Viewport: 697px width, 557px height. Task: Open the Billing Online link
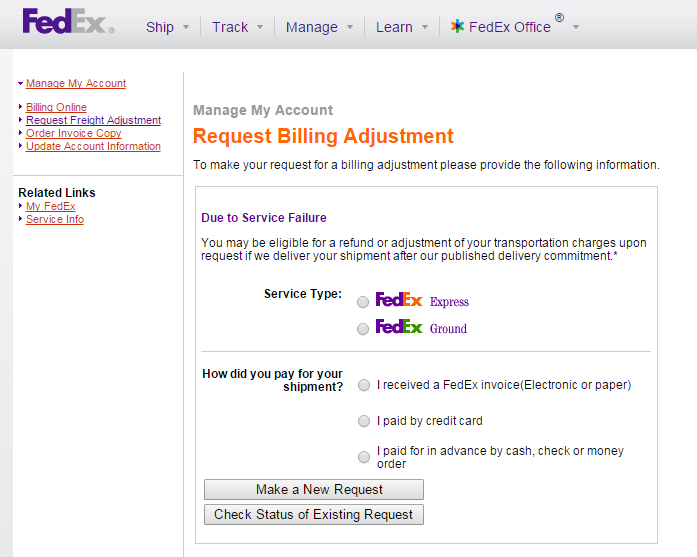click(56, 107)
